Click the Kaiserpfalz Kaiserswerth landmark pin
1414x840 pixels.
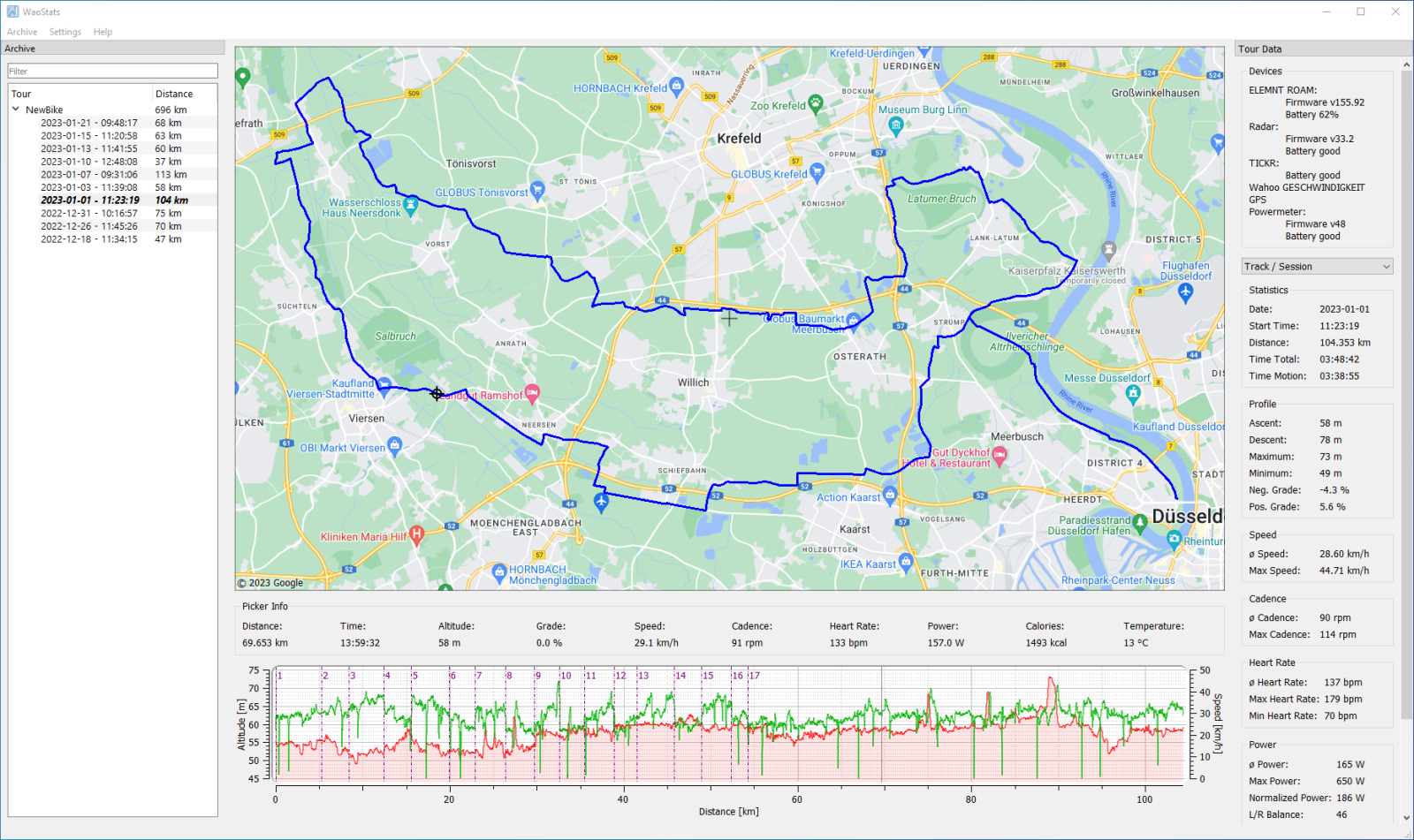(1109, 250)
